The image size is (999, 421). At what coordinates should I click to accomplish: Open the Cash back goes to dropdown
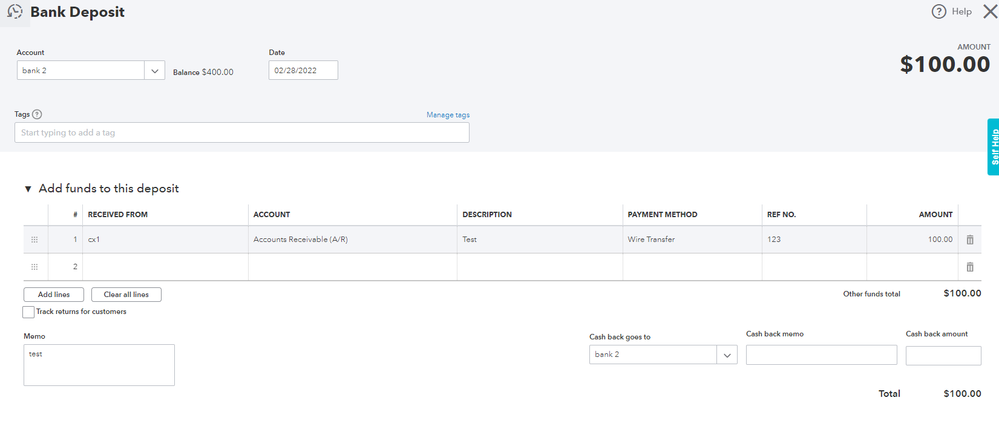(727, 355)
